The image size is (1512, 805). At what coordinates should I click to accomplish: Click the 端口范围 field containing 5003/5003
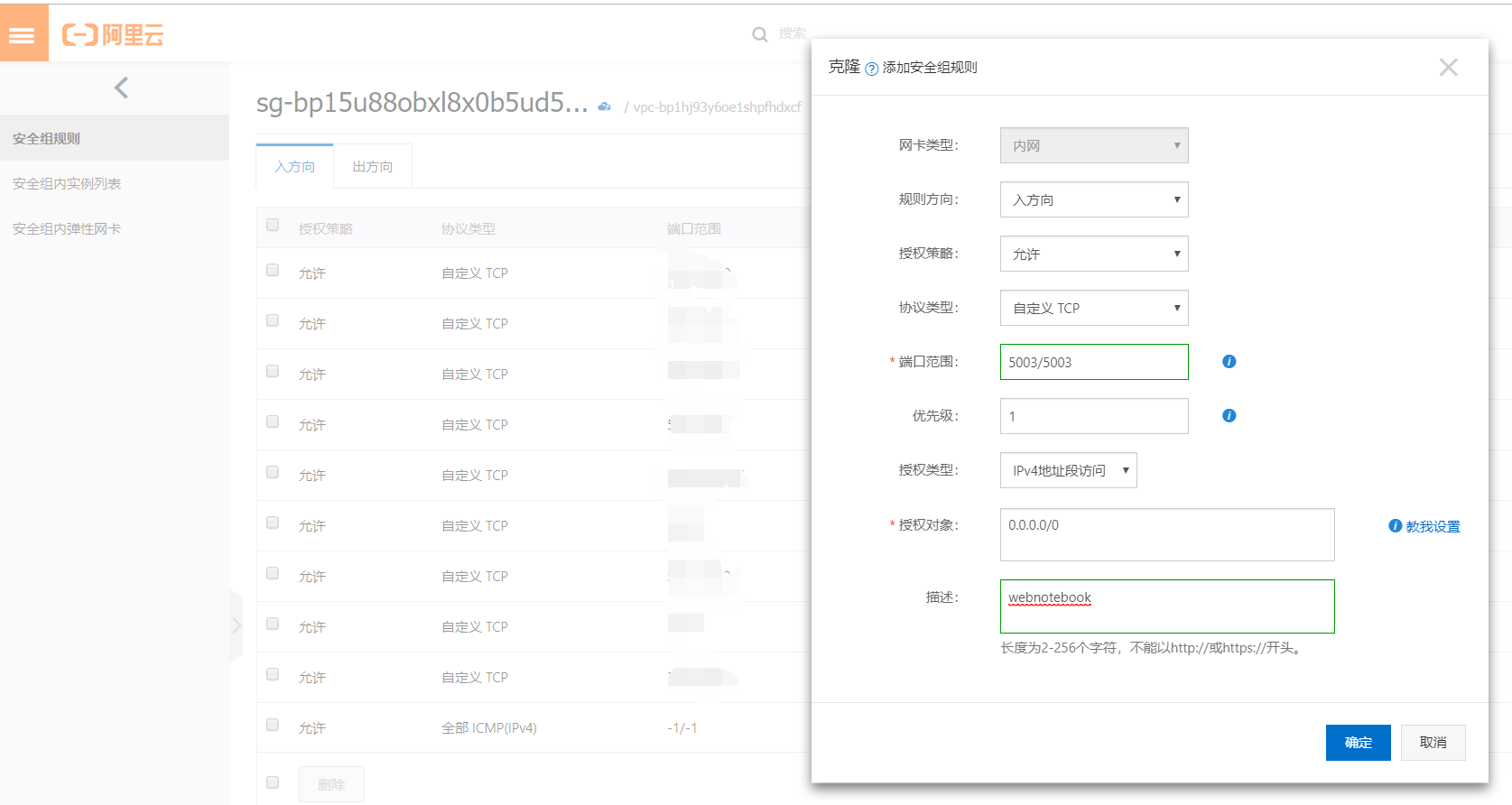click(1094, 362)
